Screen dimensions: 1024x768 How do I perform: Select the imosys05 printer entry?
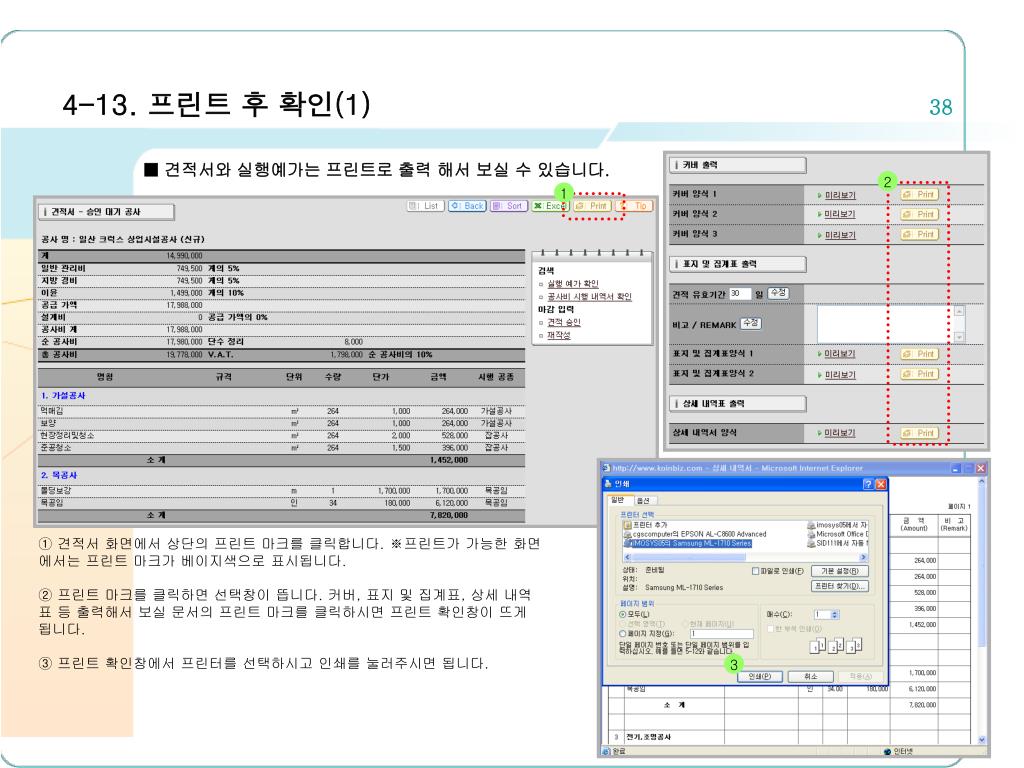(x=838, y=525)
